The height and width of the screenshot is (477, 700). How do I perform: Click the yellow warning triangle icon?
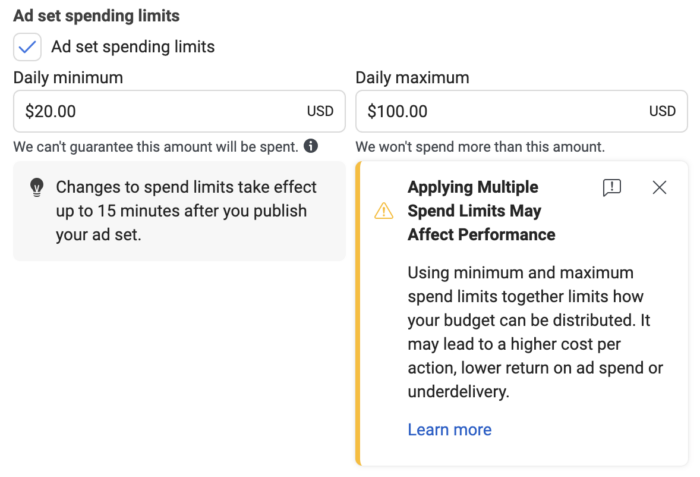(x=384, y=211)
